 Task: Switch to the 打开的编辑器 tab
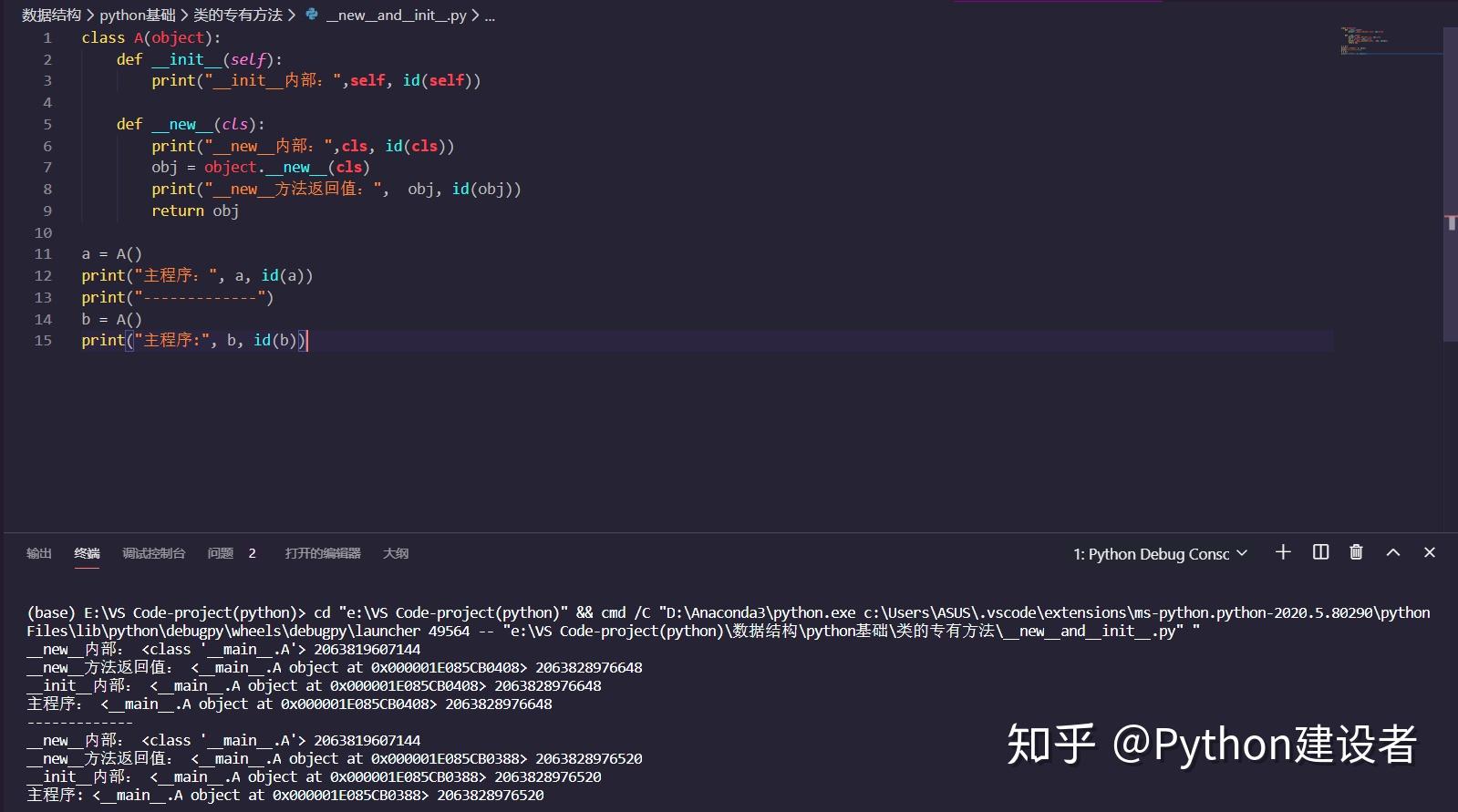323,553
